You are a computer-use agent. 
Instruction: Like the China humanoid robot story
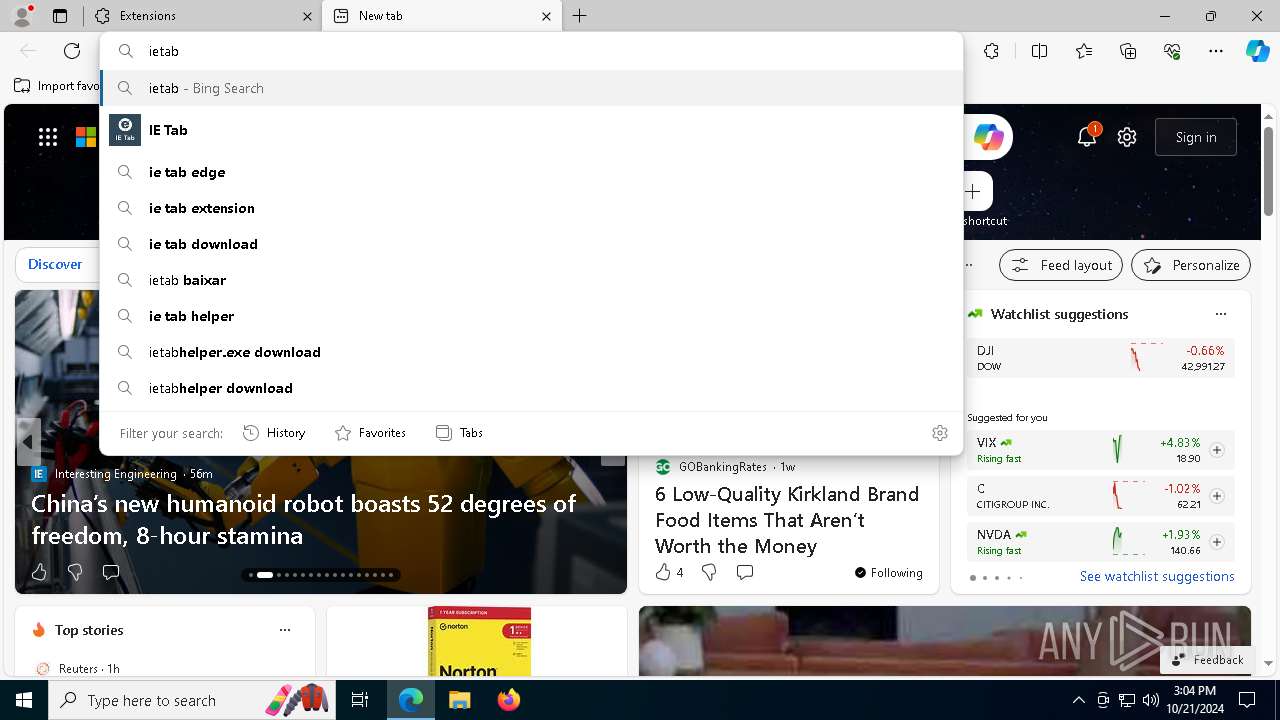(39, 572)
